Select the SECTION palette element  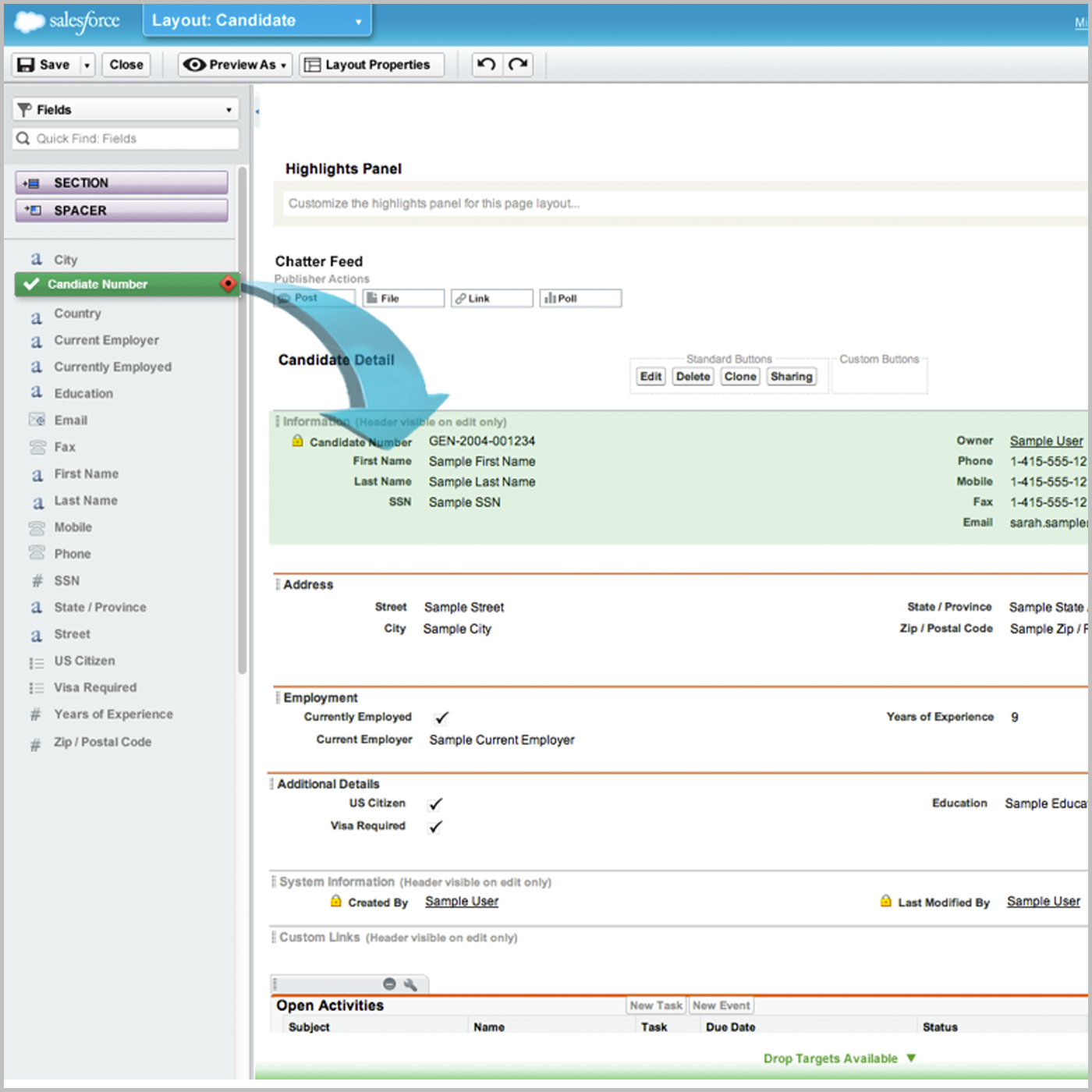(x=122, y=183)
